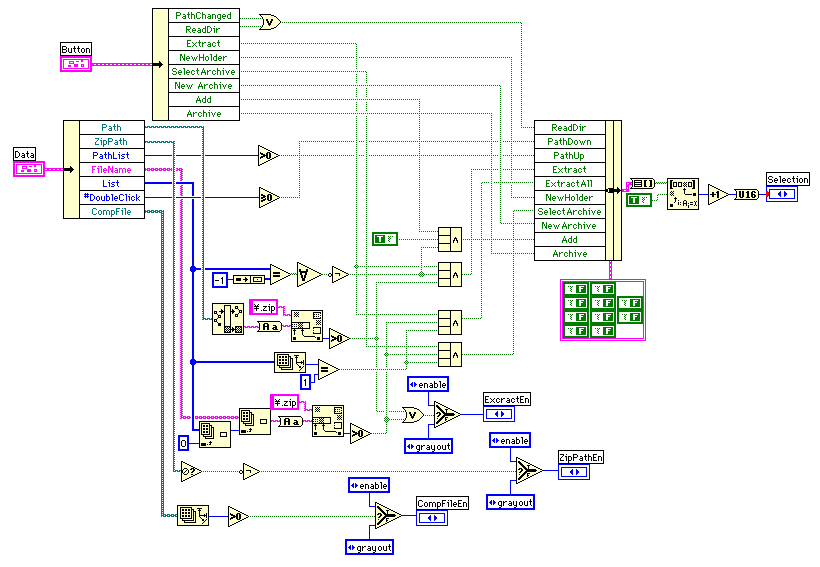The width and height of the screenshot is (820, 567).
Task: Open grayout enum constant below CompFileEn selector
Action: point(369,547)
